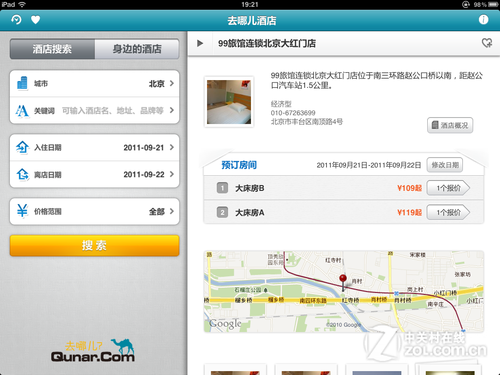Image resolution: width=500 pixels, height=375 pixels.
Task: Click 修改日期 modify dates button
Action: coord(445,165)
